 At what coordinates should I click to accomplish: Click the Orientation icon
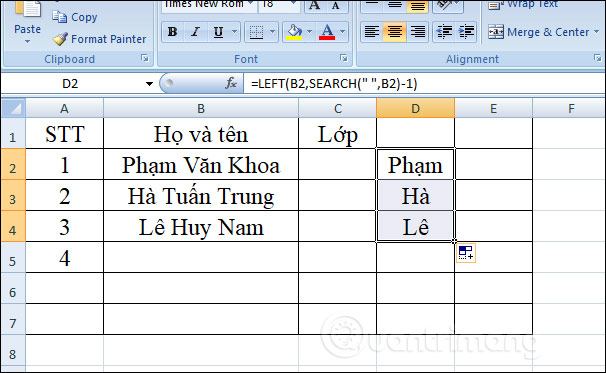pyautogui.click(x=444, y=5)
